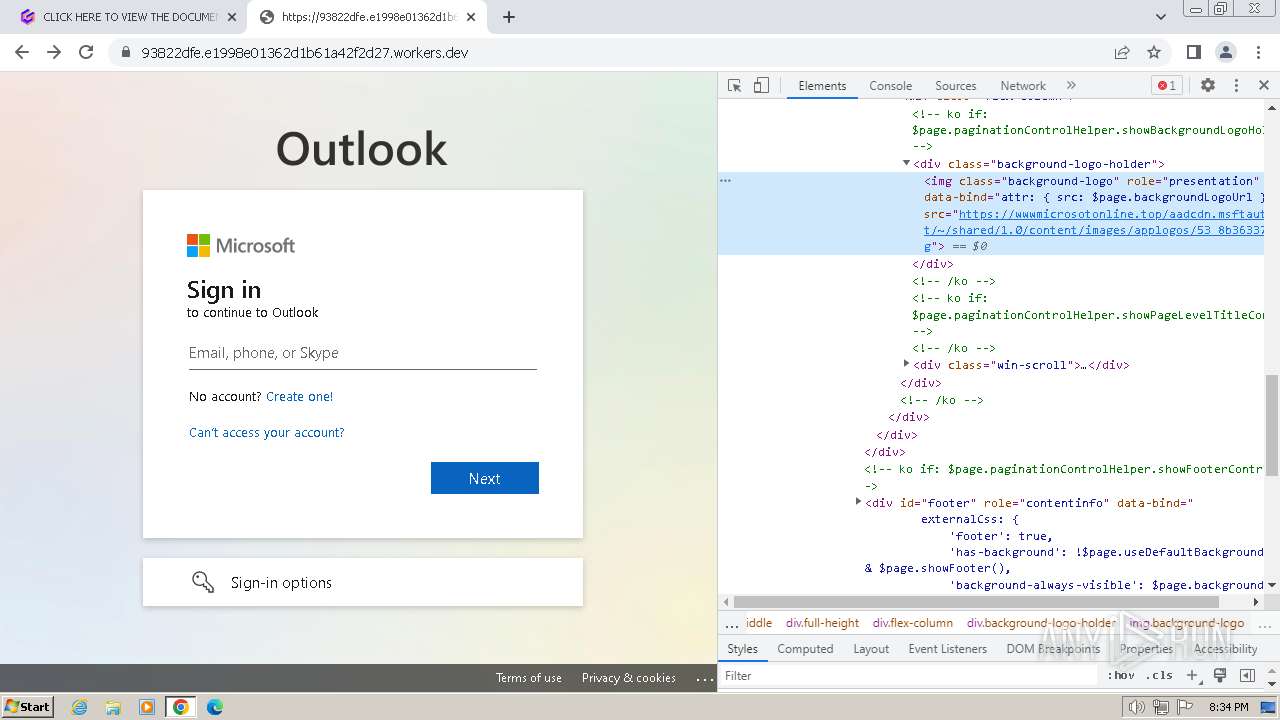This screenshot has width=1280, height=720.
Task: Close the DevTools panel
Action: coord(1263,86)
